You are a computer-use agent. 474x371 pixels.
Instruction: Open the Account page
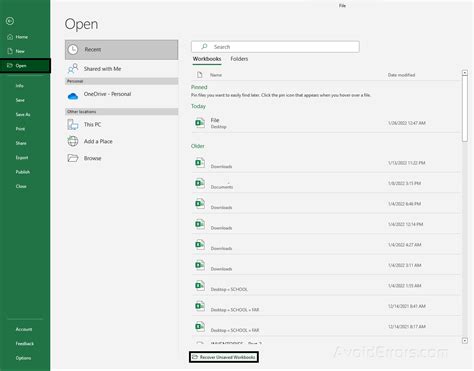pos(24,329)
